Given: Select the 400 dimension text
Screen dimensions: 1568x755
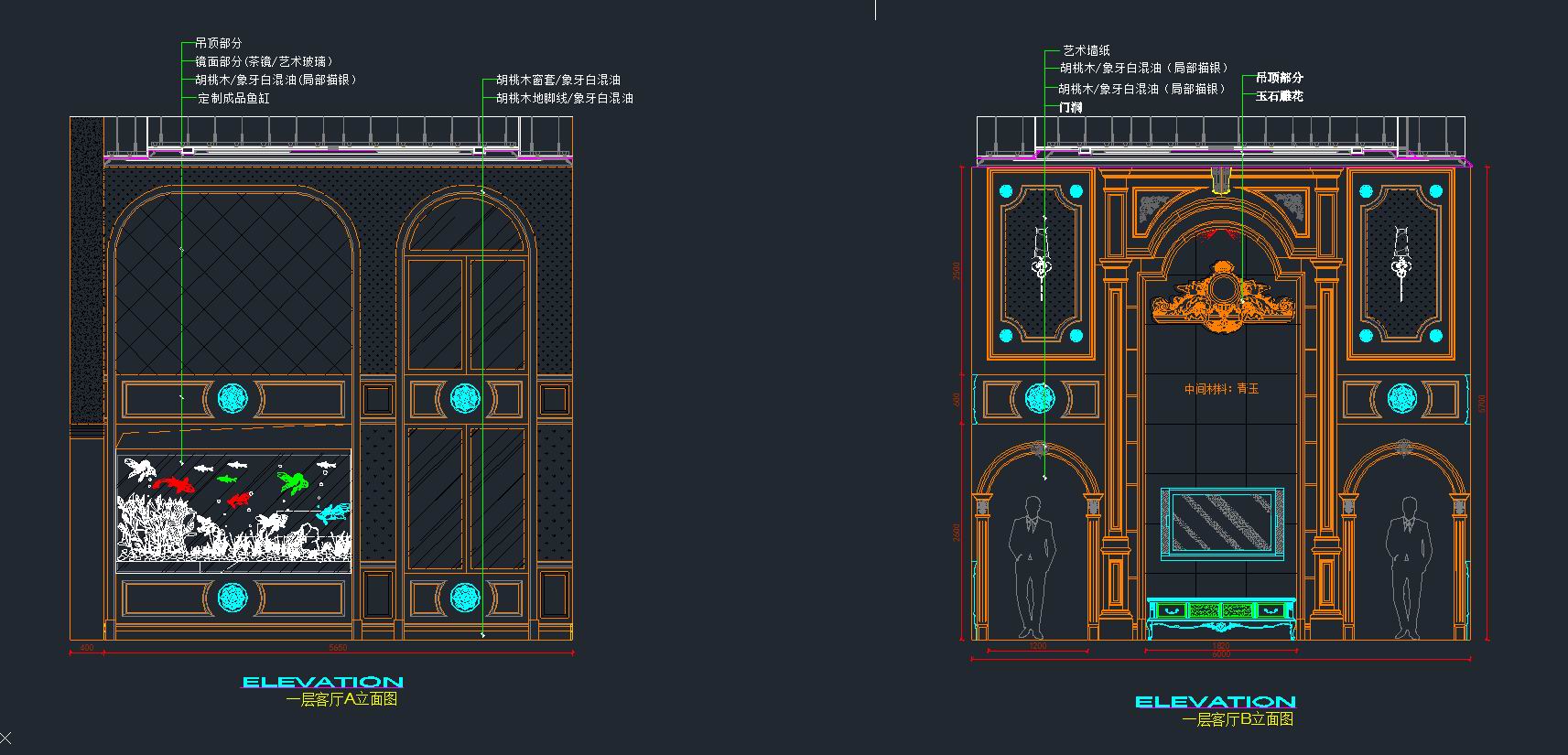Looking at the screenshot, I should (x=87, y=648).
